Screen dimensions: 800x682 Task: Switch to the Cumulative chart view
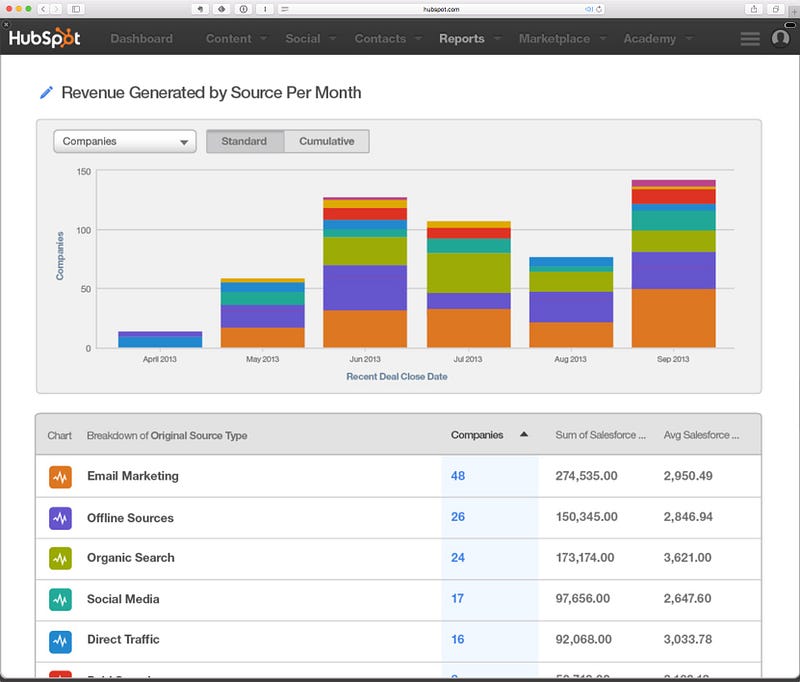point(327,141)
